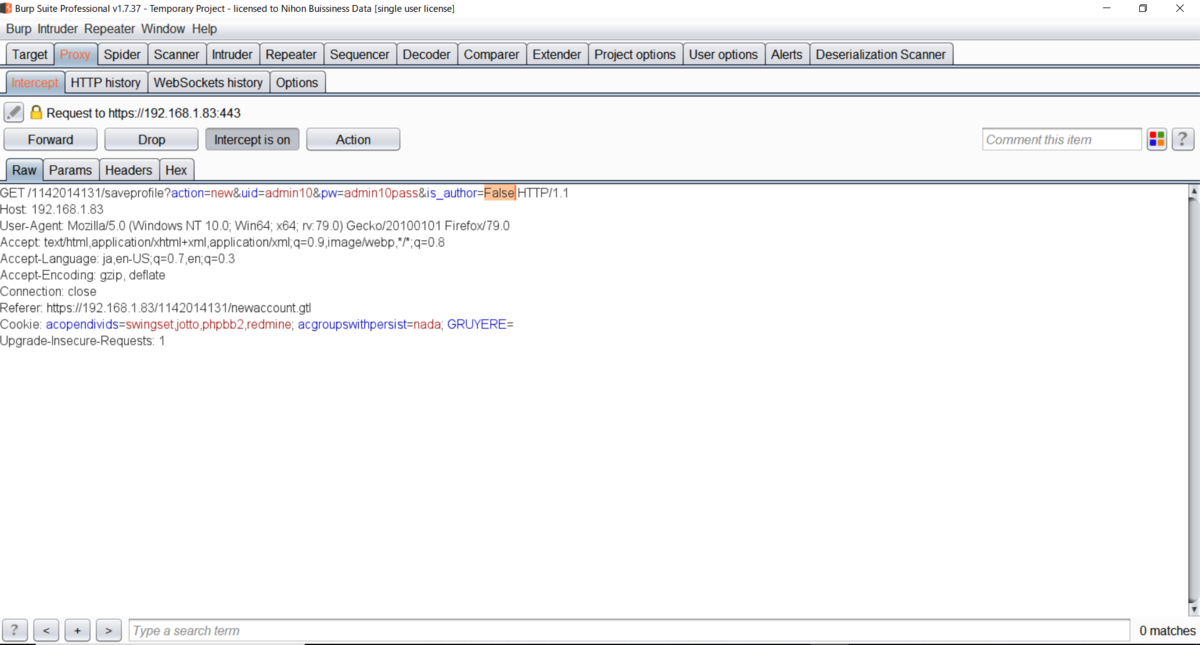
Task: Show the Headers request view
Action: pos(129,170)
